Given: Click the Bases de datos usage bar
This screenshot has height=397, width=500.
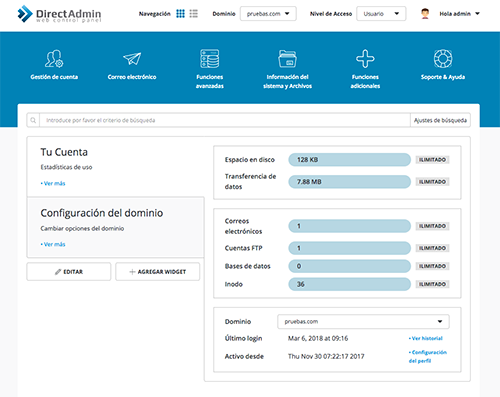Looking at the screenshot, I should tap(349, 266).
